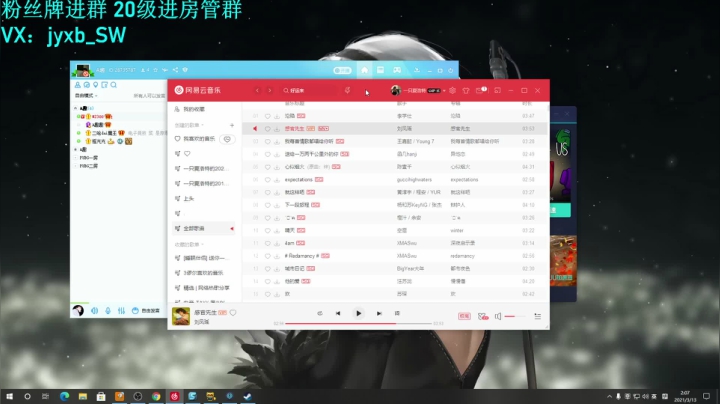
Task: Download the song # Redamancy #
Action: 277,256
